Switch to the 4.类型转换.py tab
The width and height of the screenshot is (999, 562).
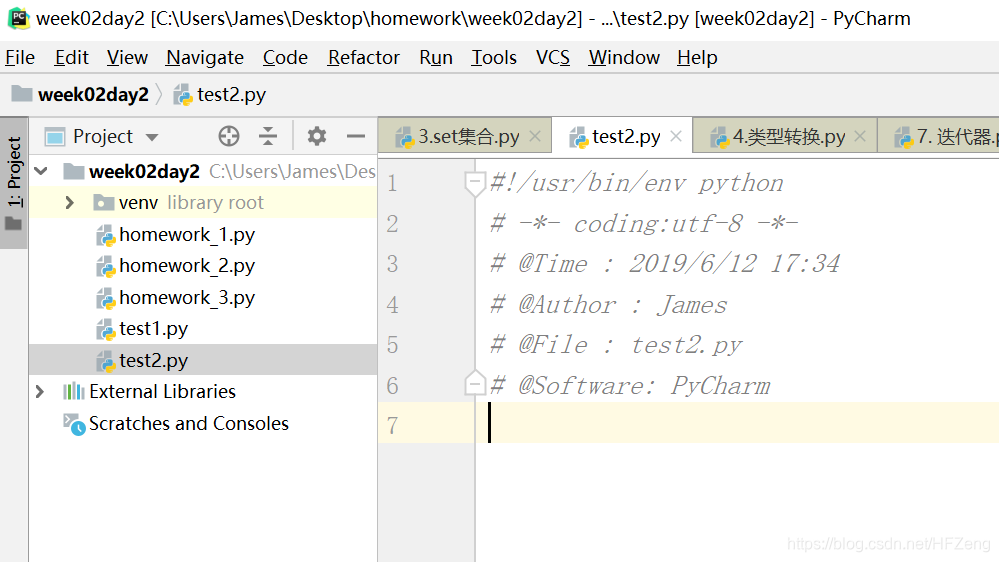(x=785, y=136)
